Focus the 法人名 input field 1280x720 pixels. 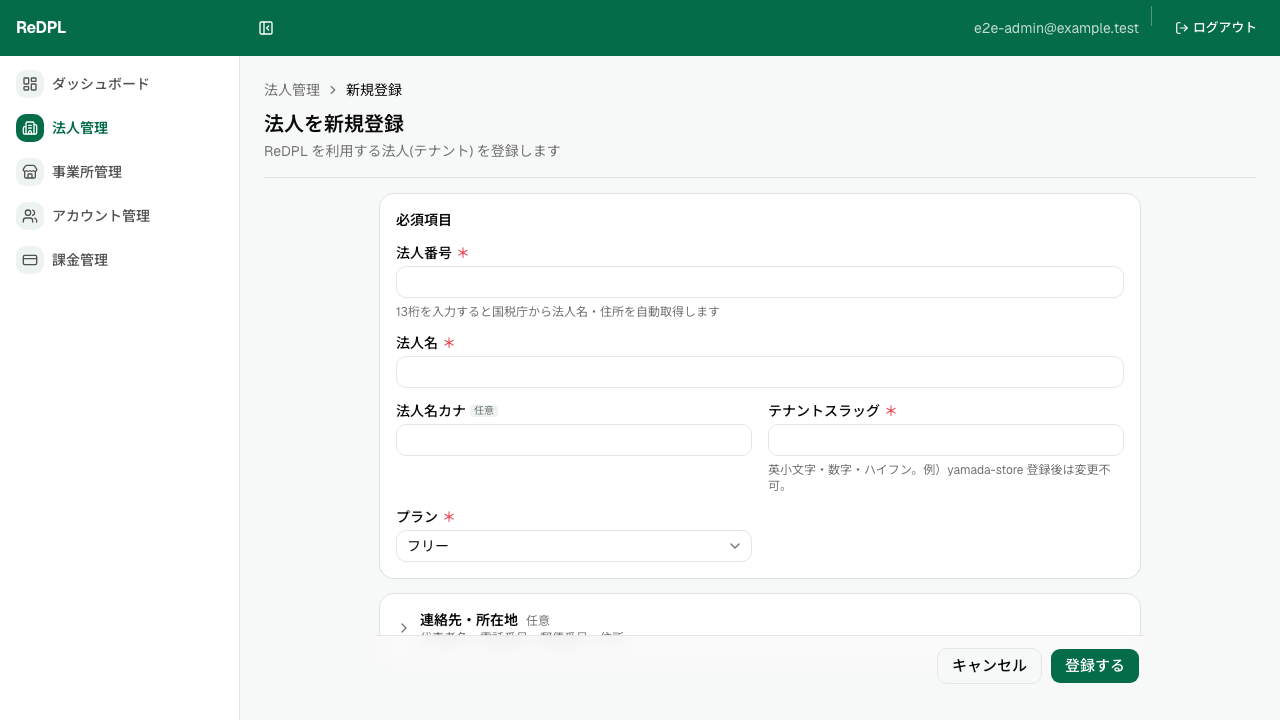[760, 372]
